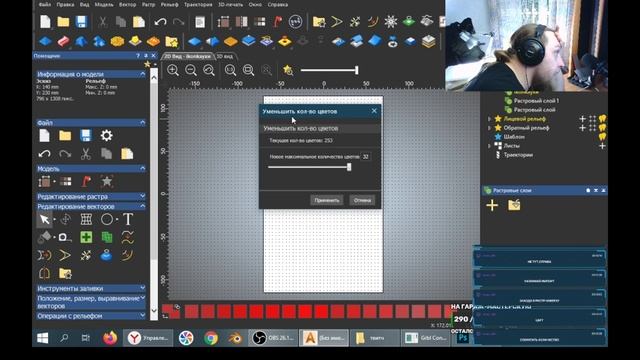
Task: Click the star model icon in Модель section
Action: pyautogui.click(x=107, y=181)
